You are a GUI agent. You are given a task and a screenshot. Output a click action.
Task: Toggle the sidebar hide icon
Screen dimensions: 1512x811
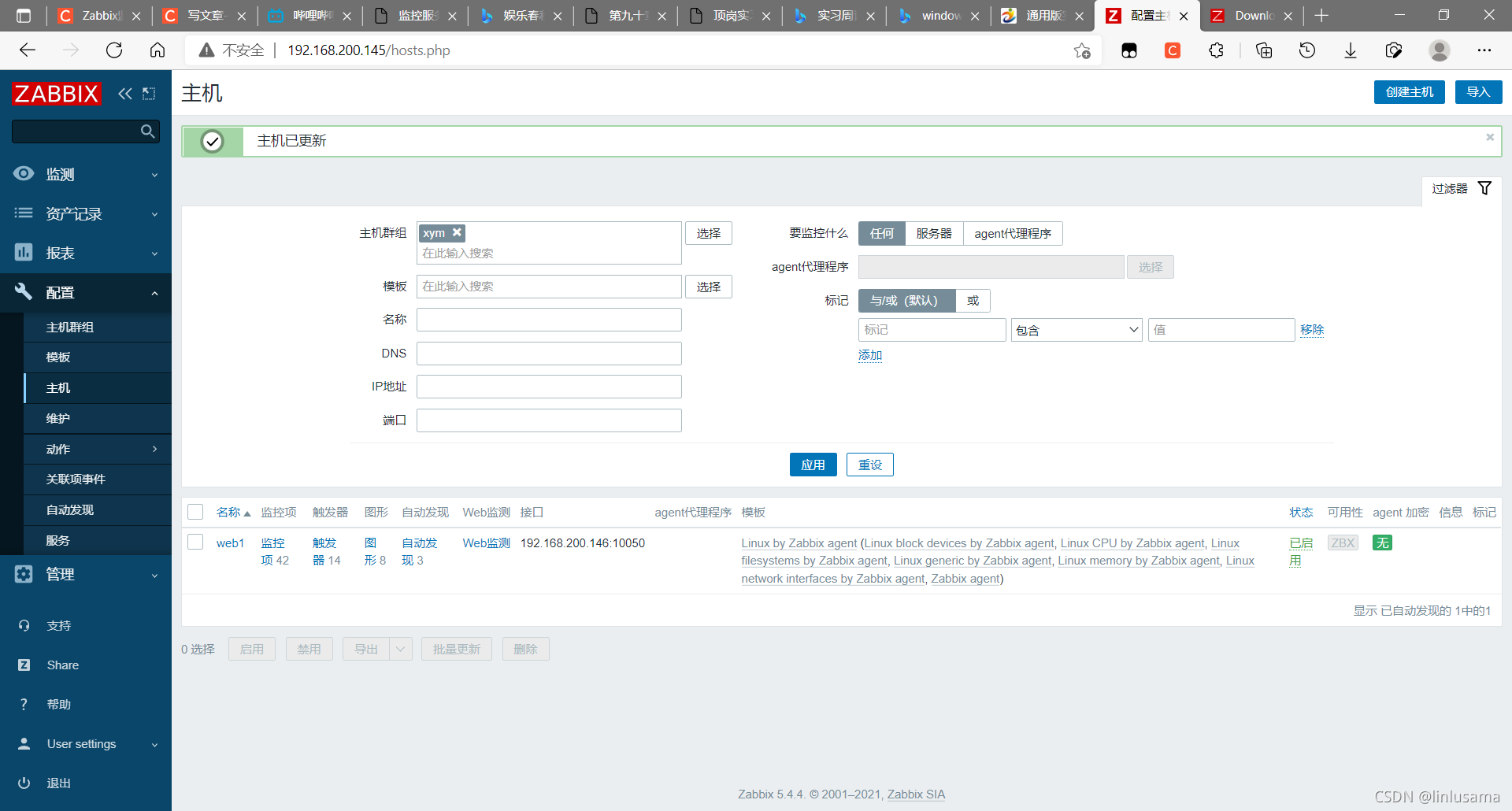pos(149,94)
